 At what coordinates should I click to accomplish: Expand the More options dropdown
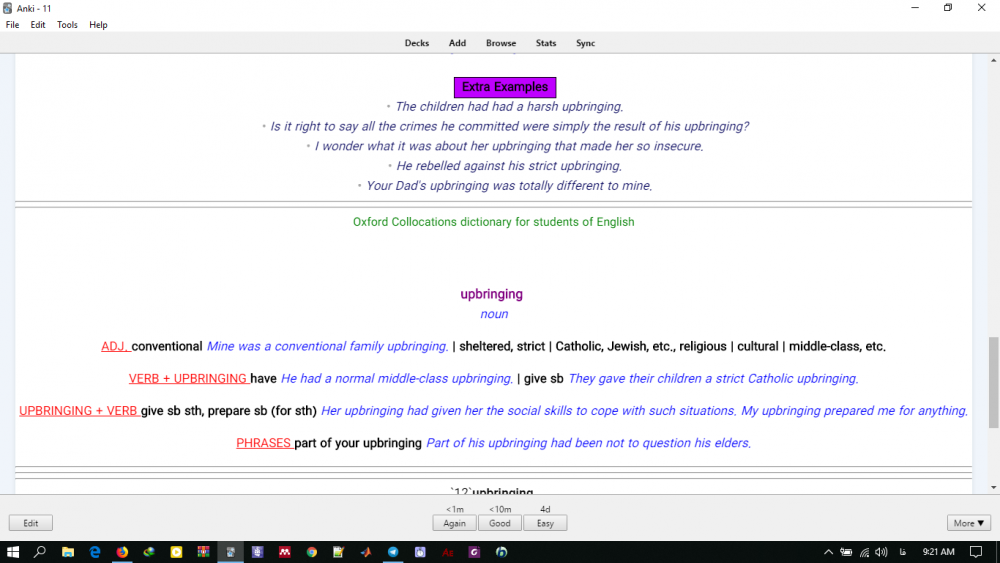click(969, 523)
